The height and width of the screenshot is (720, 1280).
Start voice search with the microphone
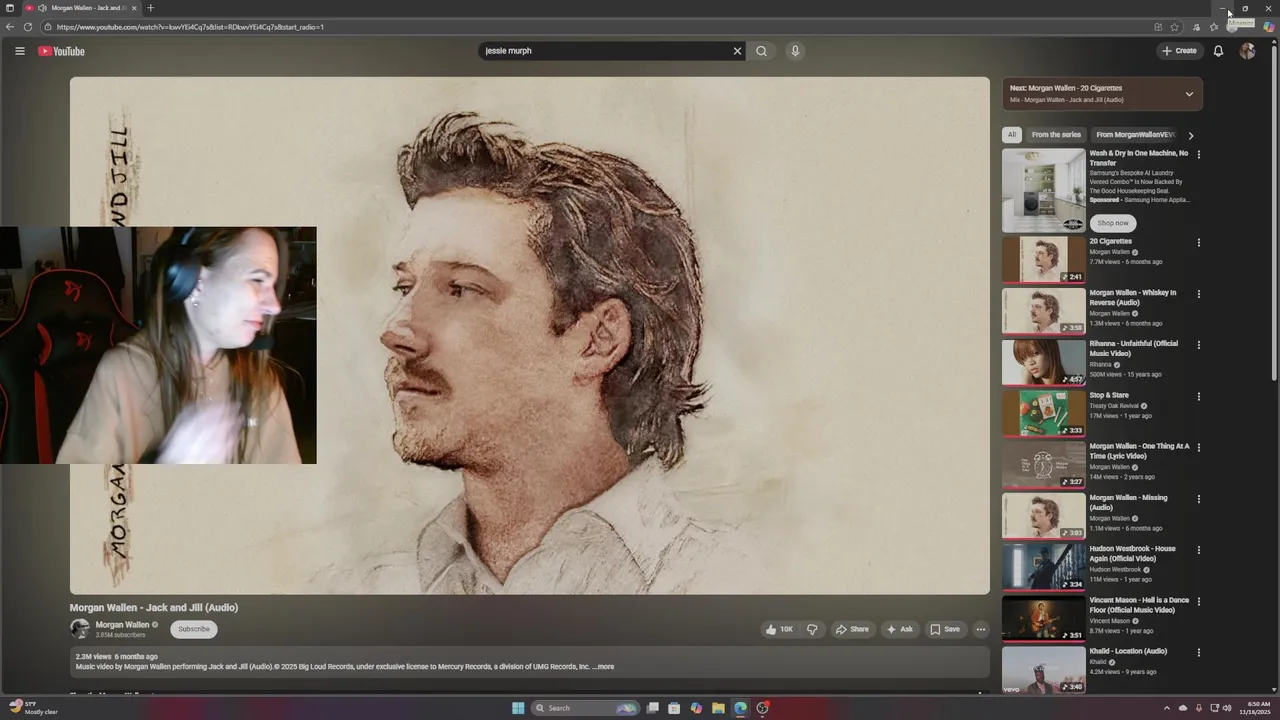795,51
